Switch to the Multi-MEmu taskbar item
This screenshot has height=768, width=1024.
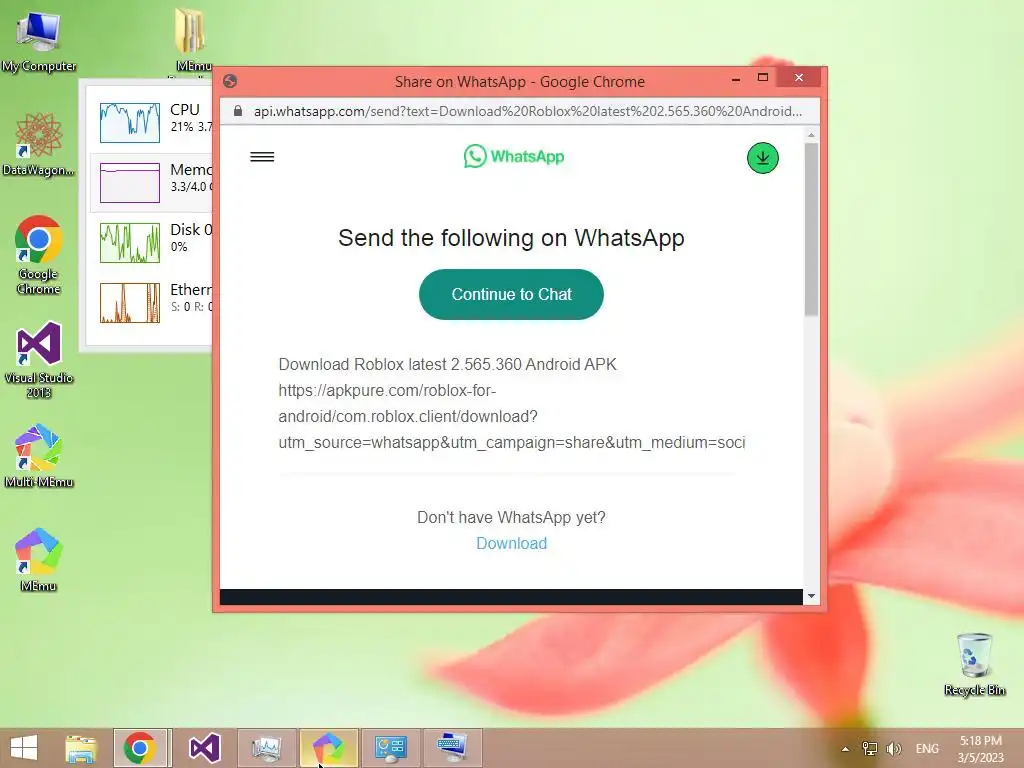coord(328,748)
